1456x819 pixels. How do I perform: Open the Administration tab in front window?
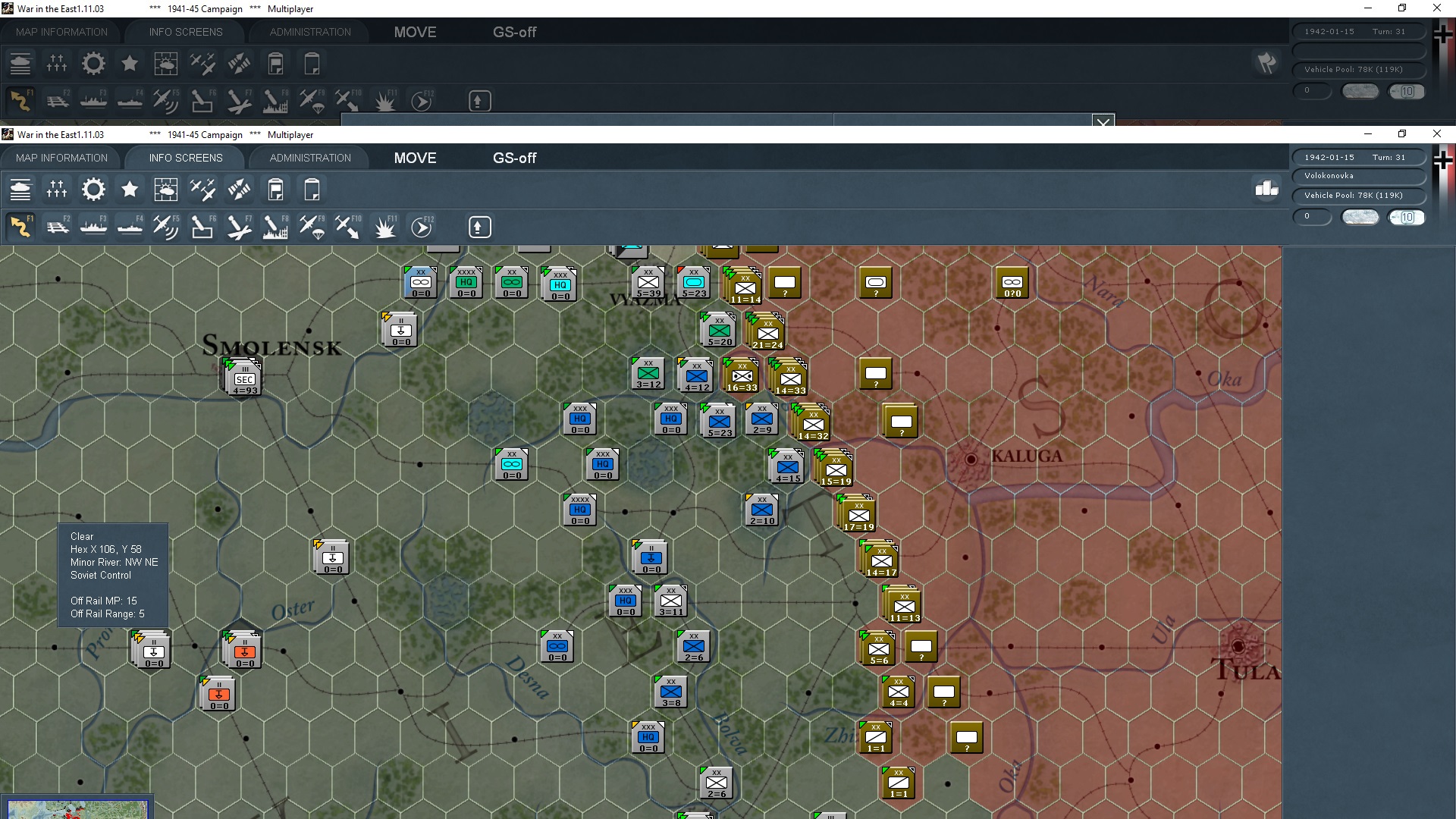[x=310, y=158]
